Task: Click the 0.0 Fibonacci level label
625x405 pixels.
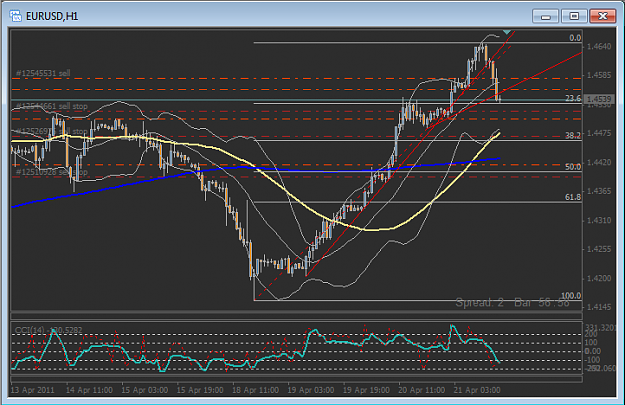Action: 575,38
